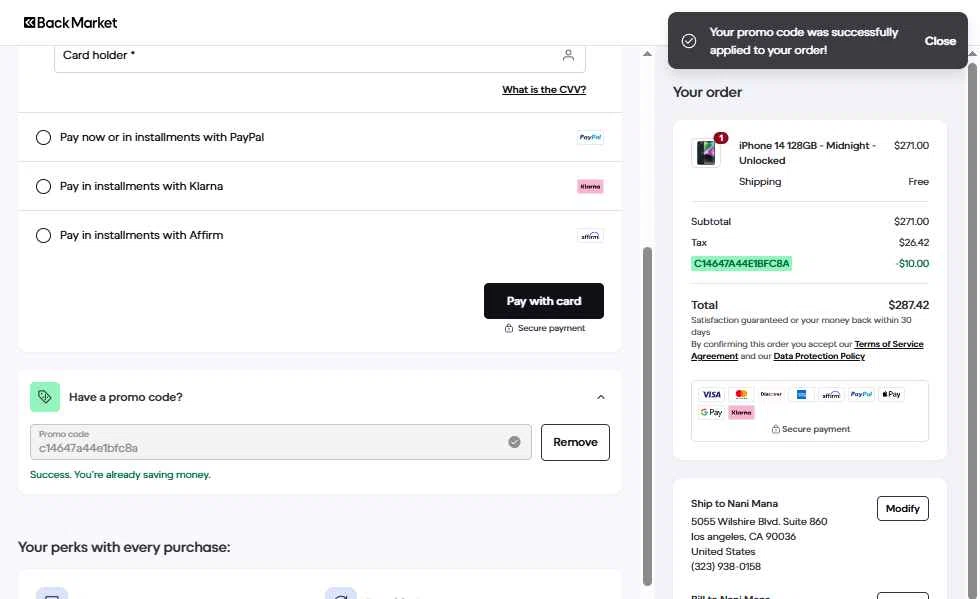Click the Klarna pink logo badge
Screen dimensions: 980x599
click(x=590, y=186)
